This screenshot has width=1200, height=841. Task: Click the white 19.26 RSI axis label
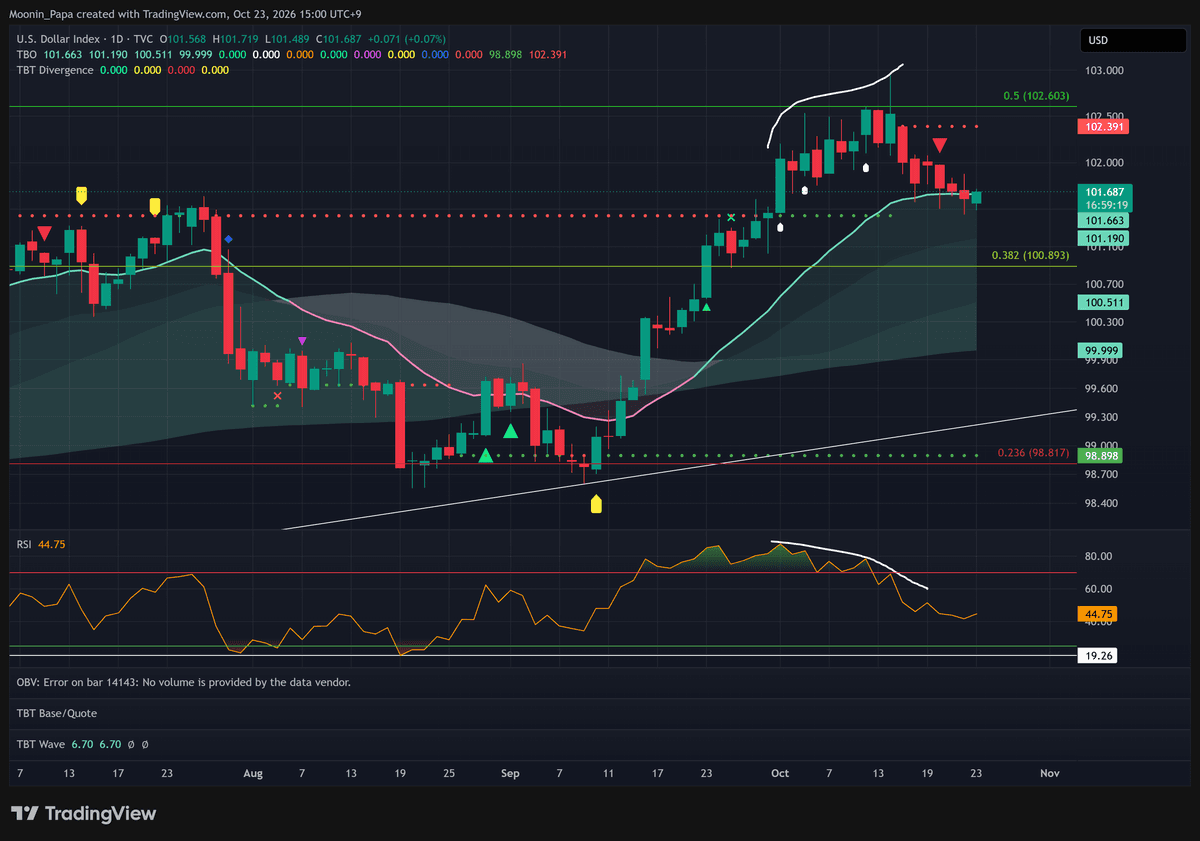point(1098,656)
